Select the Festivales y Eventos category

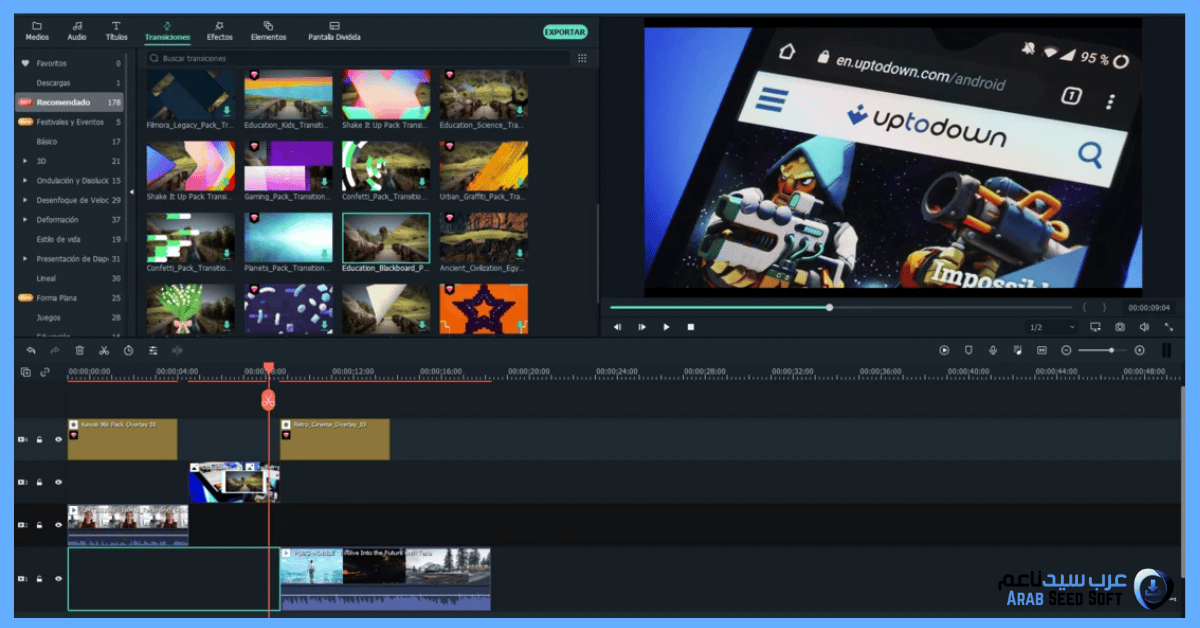pos(70,122)
